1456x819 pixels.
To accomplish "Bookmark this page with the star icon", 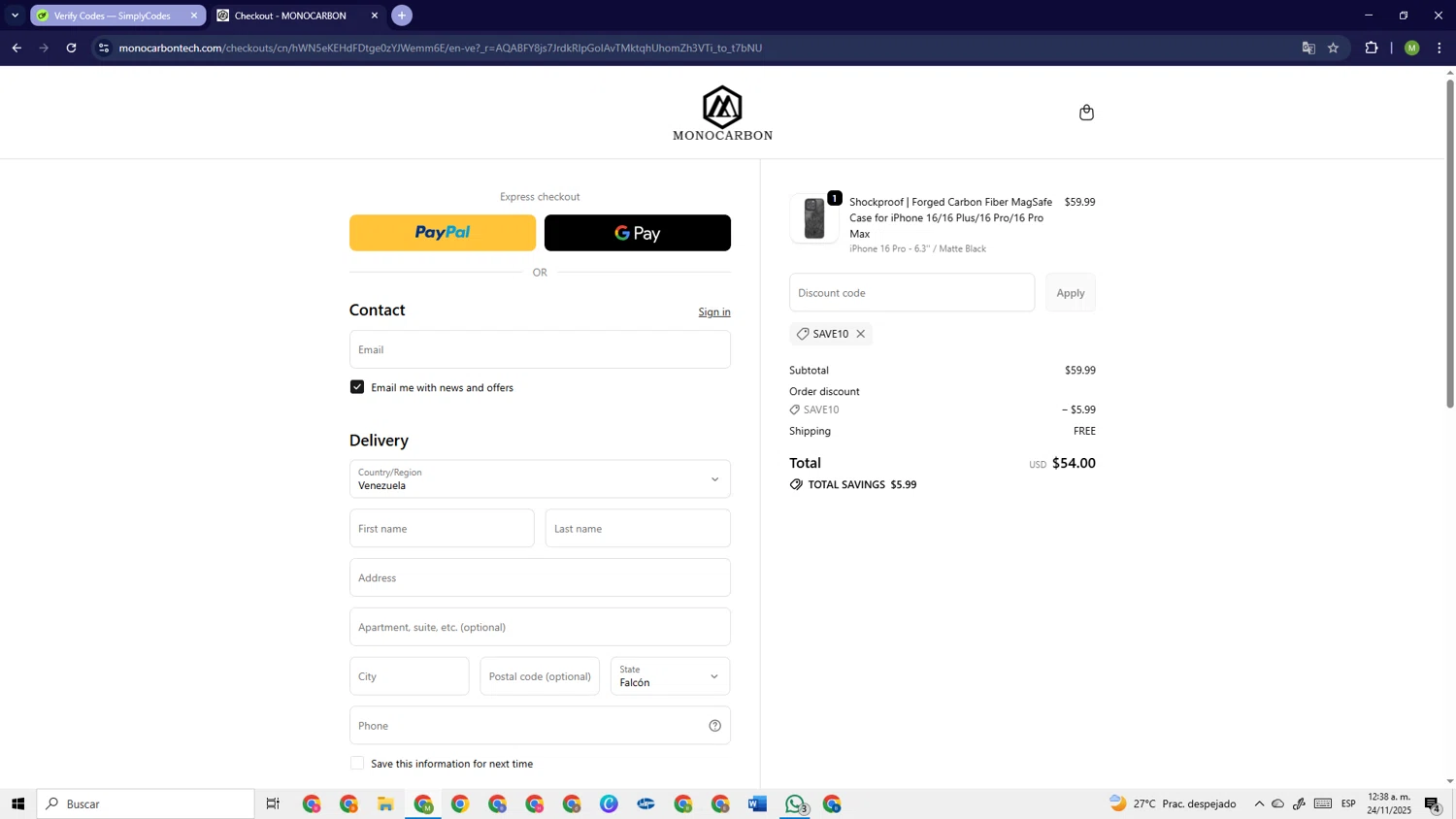I will [1334, 48].
